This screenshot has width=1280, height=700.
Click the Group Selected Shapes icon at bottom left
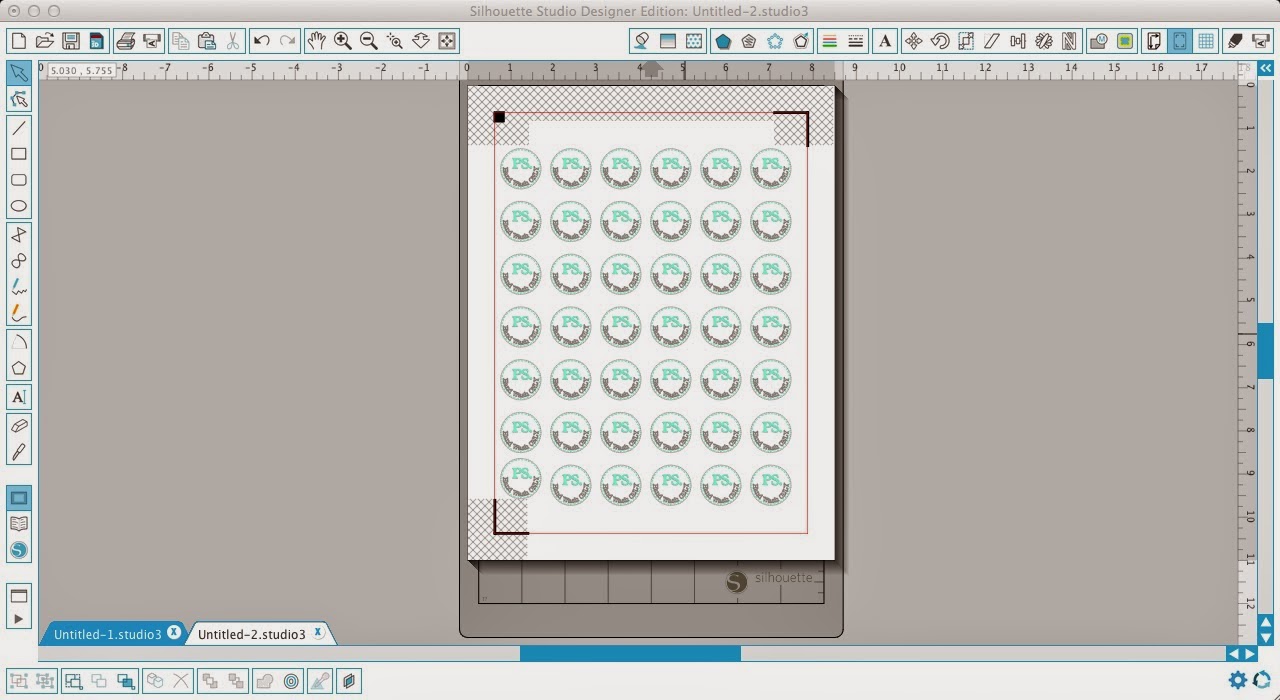(18, 681)
